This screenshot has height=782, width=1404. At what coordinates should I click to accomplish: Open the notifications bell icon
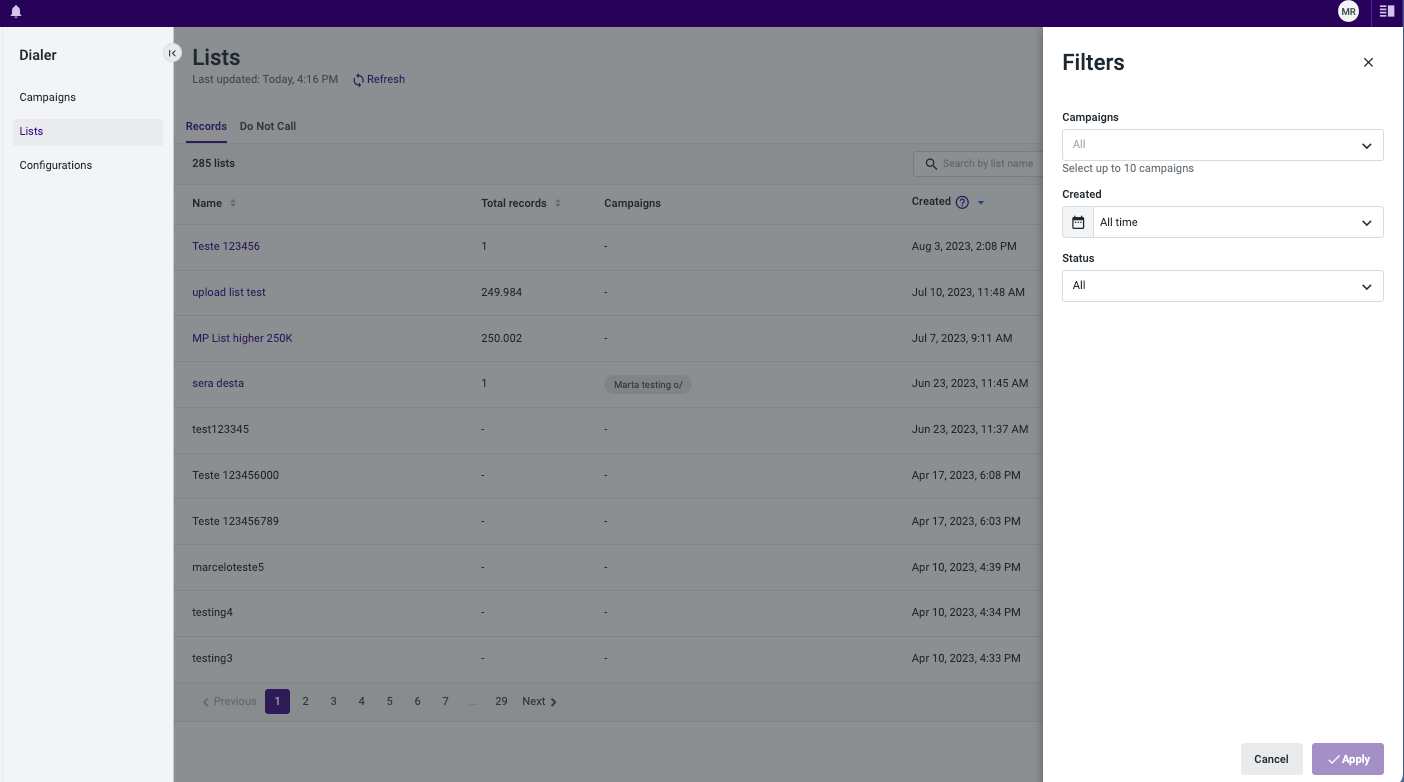15,12
